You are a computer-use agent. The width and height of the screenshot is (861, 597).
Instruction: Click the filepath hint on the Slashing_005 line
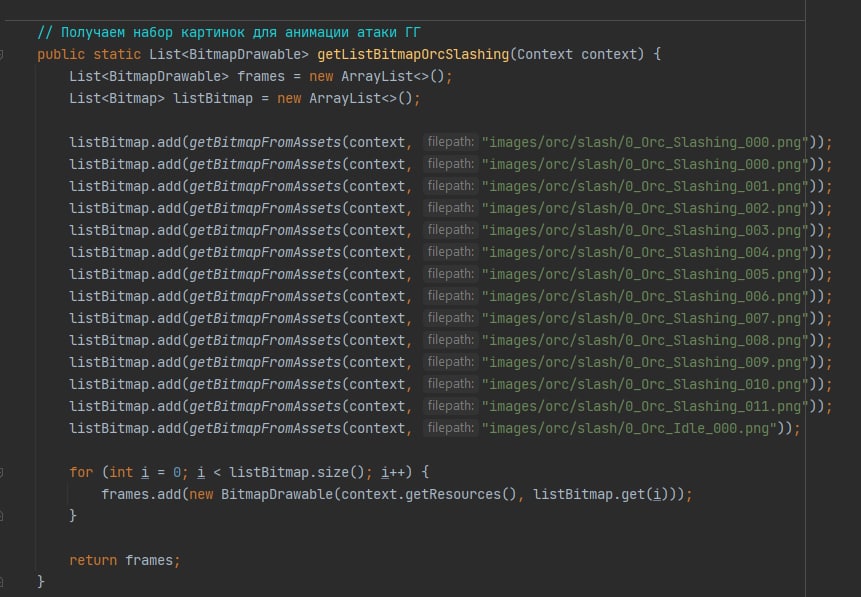(x=451, y=274)
